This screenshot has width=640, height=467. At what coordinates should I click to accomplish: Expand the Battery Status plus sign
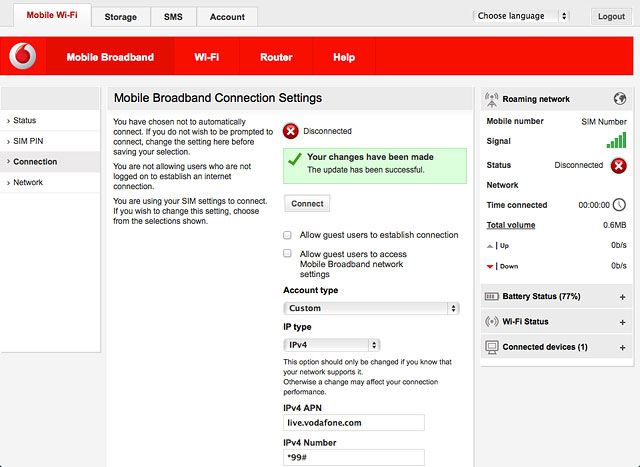[x=622, y=297]
